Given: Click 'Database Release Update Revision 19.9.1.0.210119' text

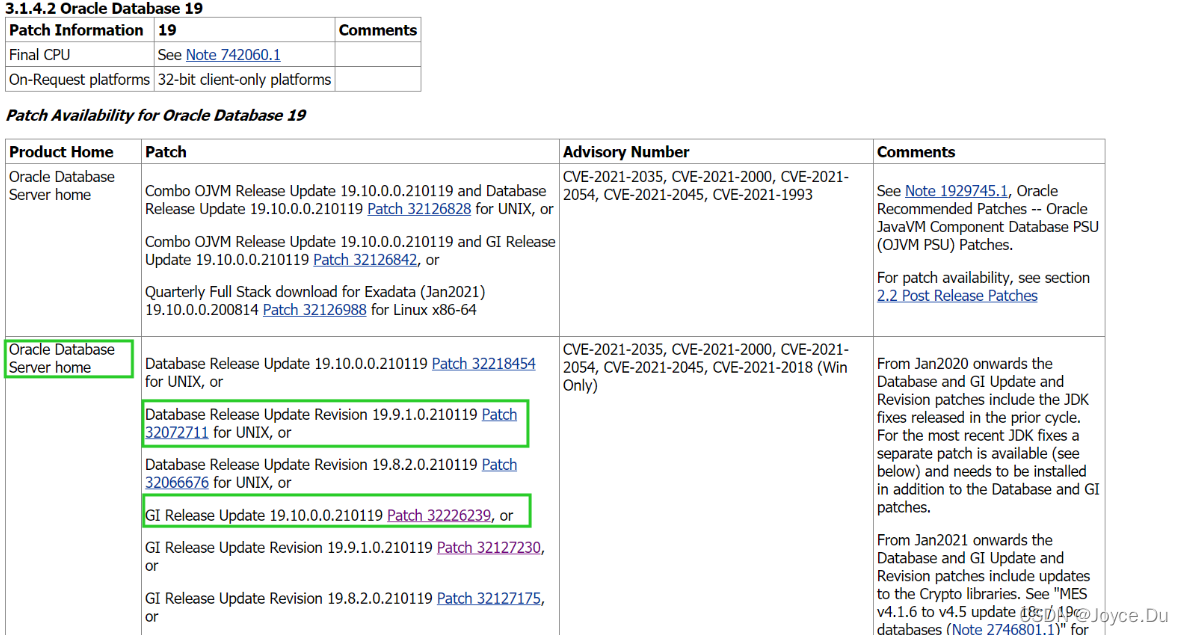Looking at the screenshot, I should pyautogui.click(x=311, y=414).
